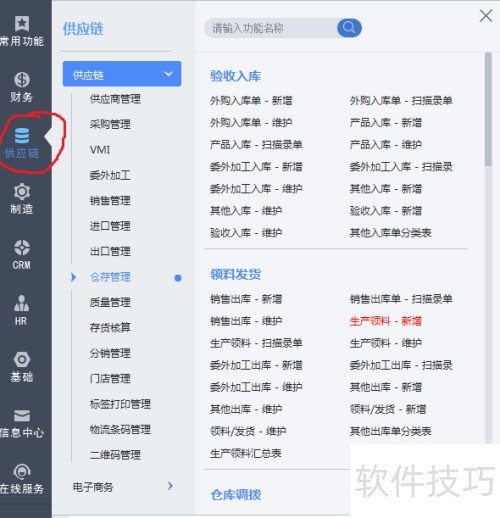Open 销售出库 - 维护
Viewport: 500px width, 518px height.
click(x=246, y=321)
